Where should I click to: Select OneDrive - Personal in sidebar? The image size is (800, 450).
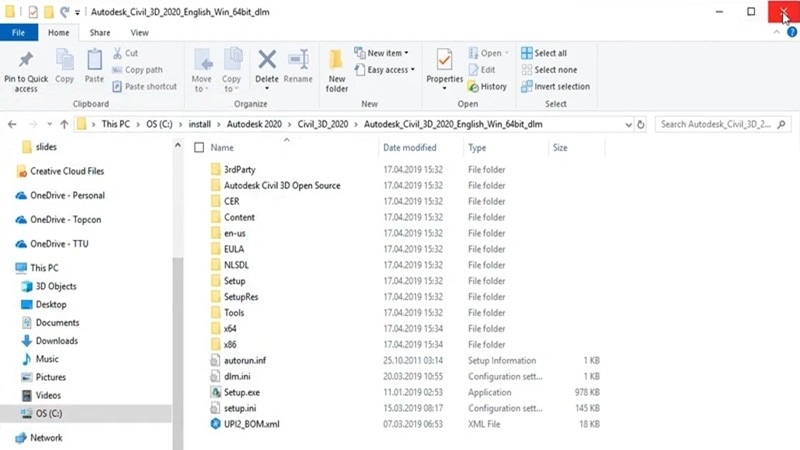click(x=60, y=195)
